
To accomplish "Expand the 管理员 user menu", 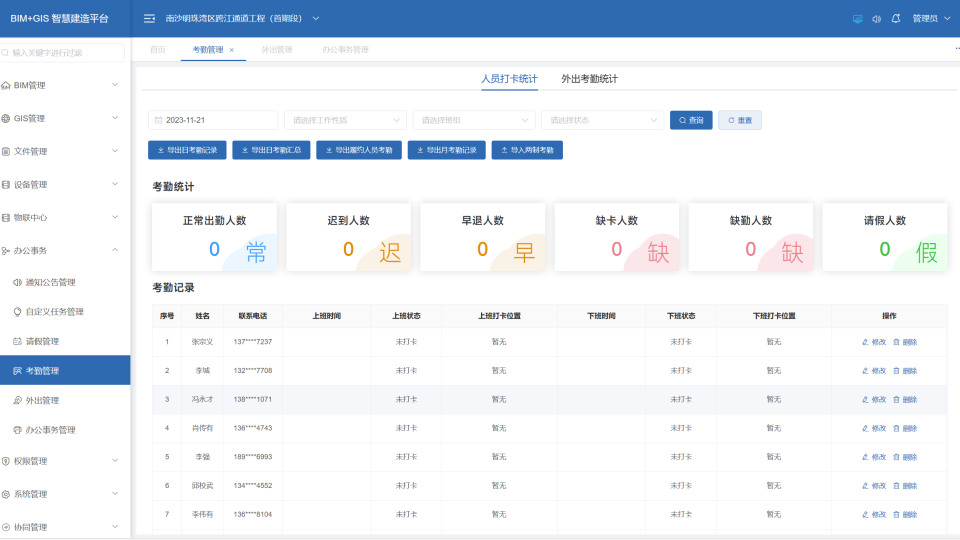I will click(929, 18).
